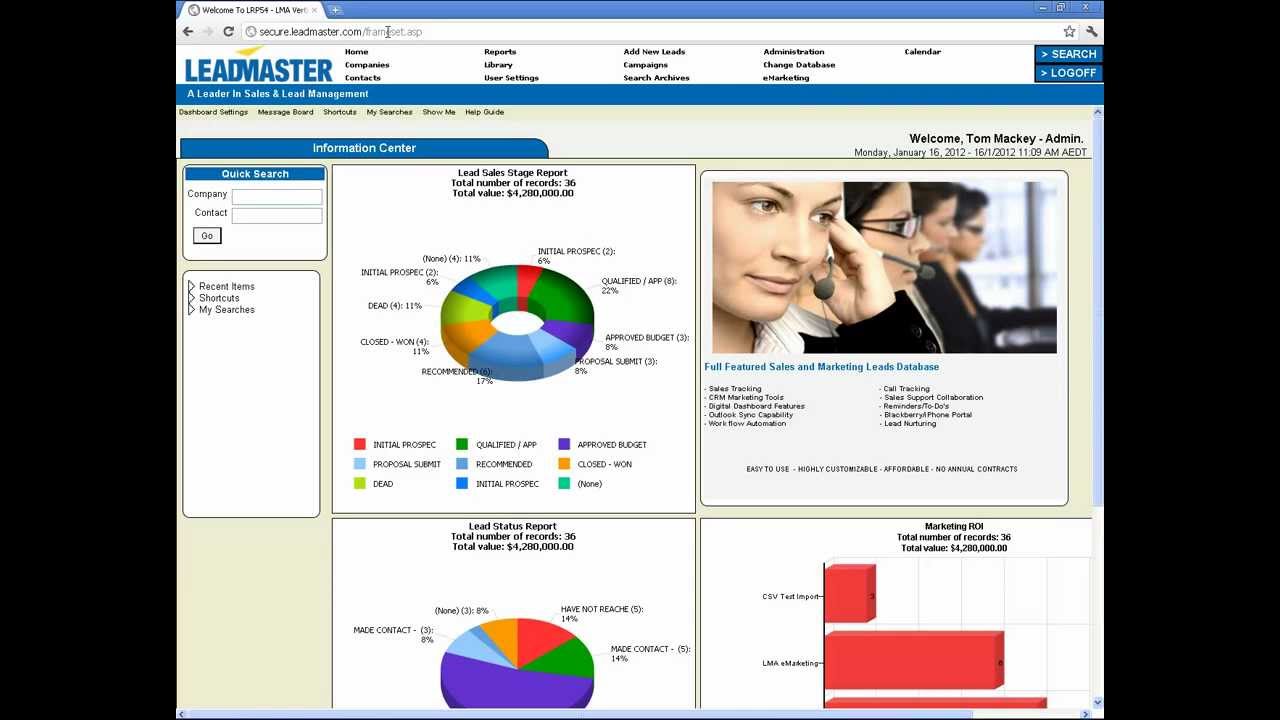Open the Library menu

pyautogui.click(x=498, y=65)
